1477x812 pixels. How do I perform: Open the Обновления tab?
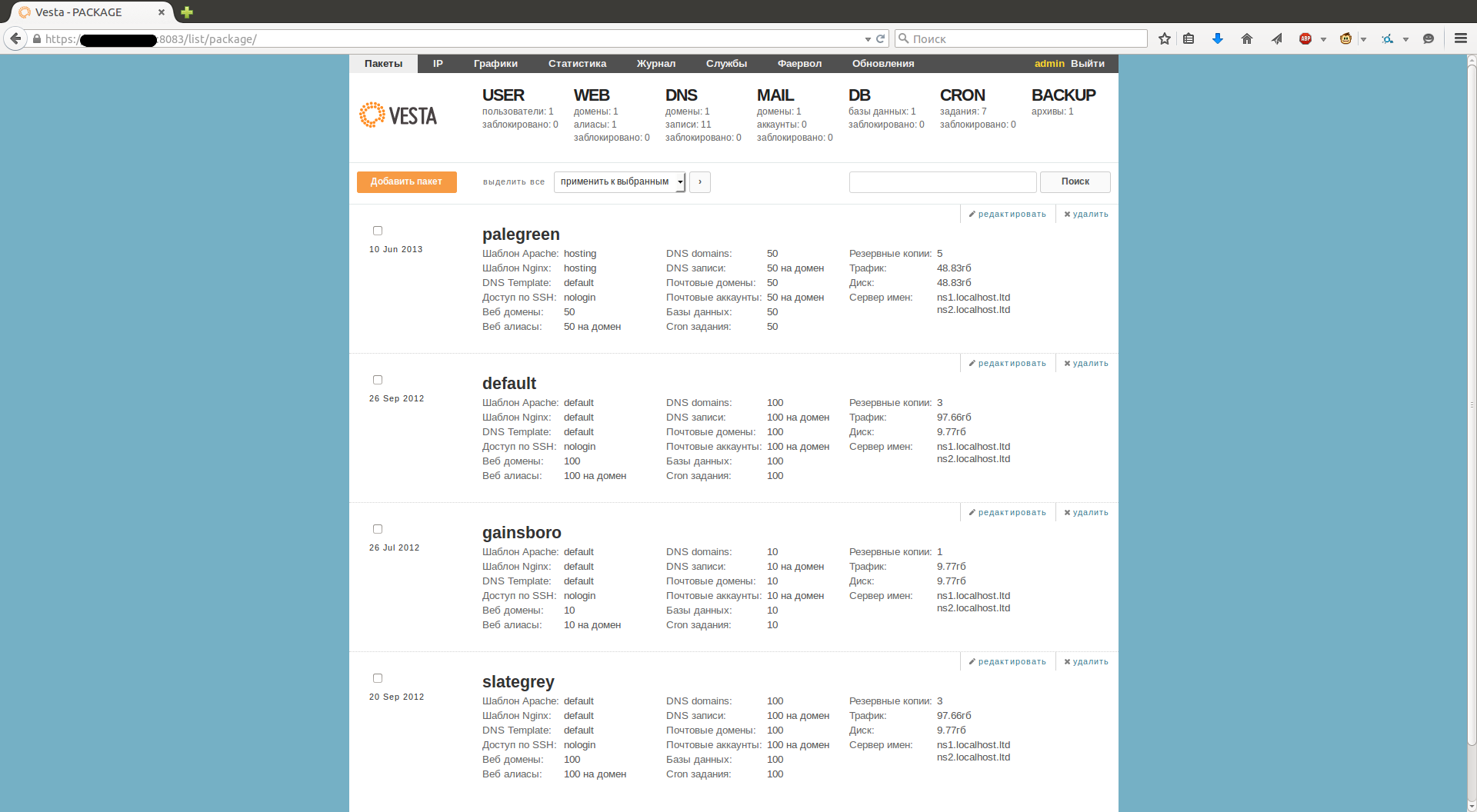click(883, 64)
